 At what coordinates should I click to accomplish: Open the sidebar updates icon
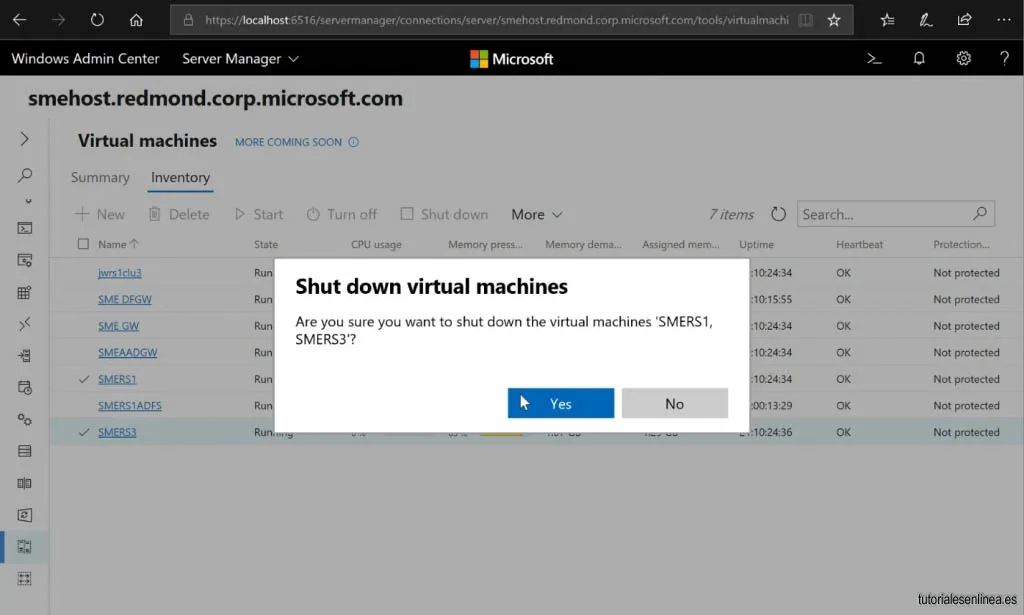pyautogui.click(x=25, y=515)
